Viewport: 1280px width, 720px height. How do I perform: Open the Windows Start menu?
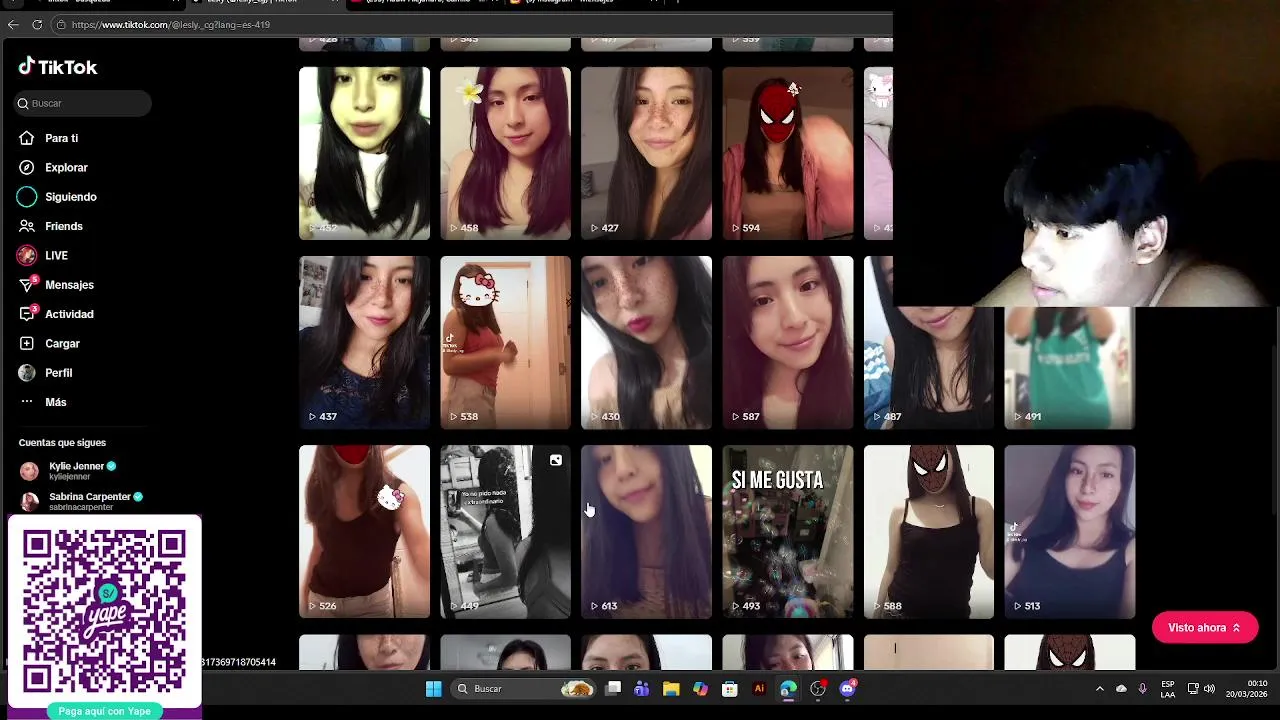pos(433,689)
